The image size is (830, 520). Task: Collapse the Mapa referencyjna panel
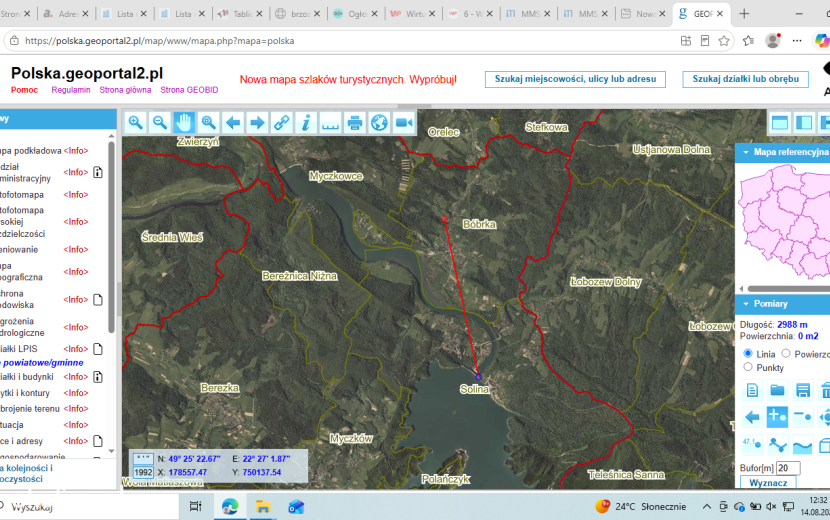pyautogui.click(x=746, y=153)
